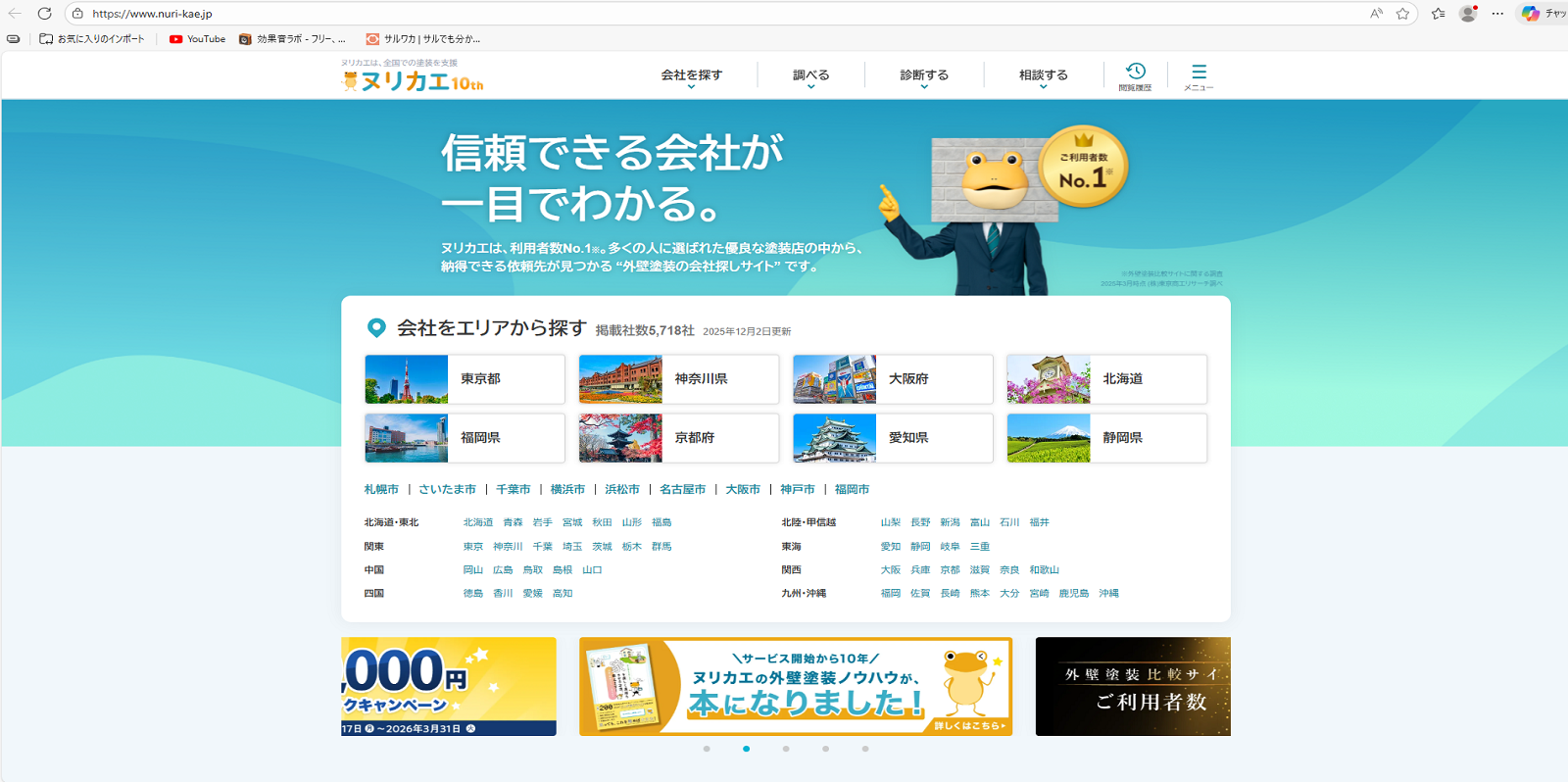Switch to the third carousel dot
1568x782 pixels.
[786, 749]
